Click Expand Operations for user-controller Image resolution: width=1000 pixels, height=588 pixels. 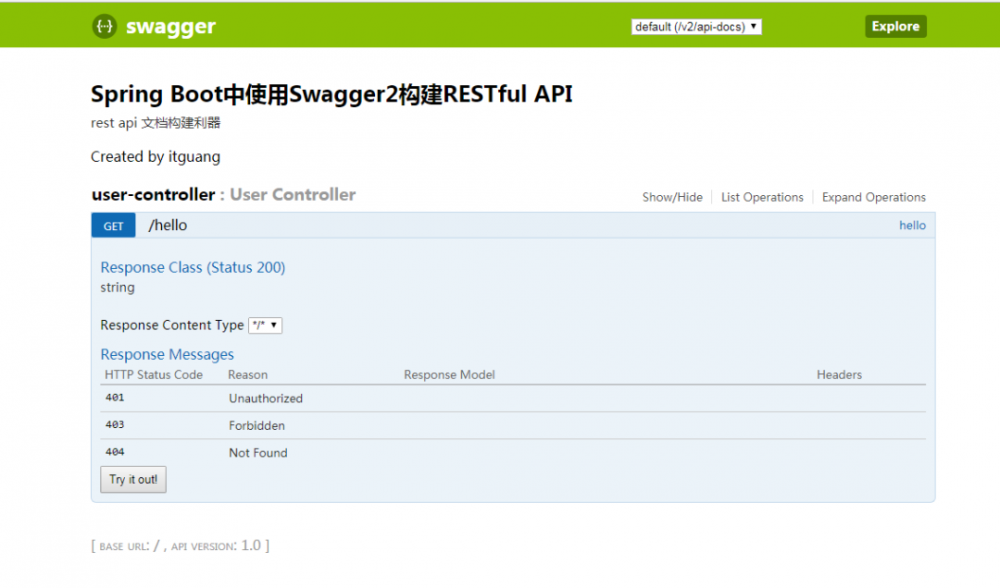873,197
